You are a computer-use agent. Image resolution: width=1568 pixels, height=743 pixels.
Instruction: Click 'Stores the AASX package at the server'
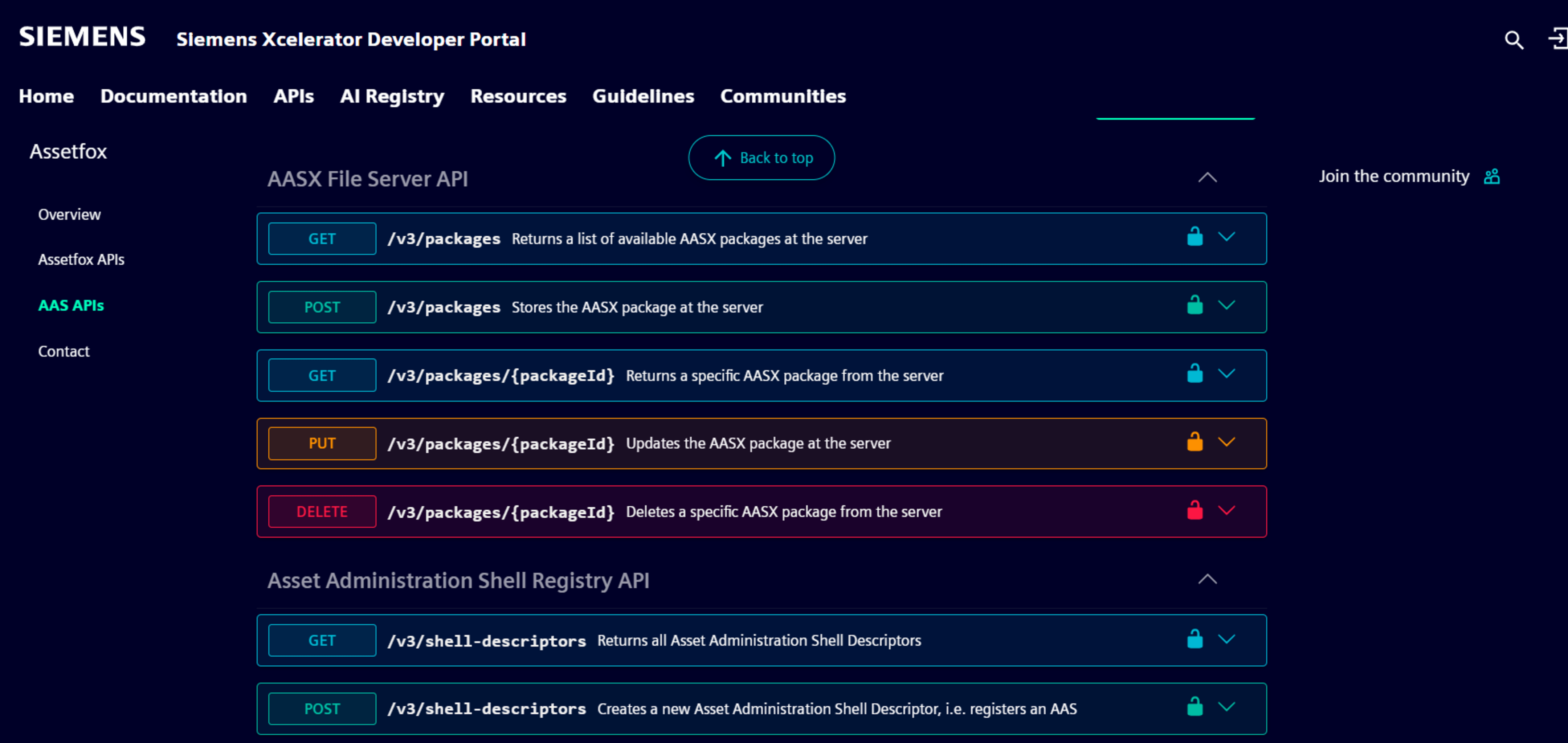637,307
